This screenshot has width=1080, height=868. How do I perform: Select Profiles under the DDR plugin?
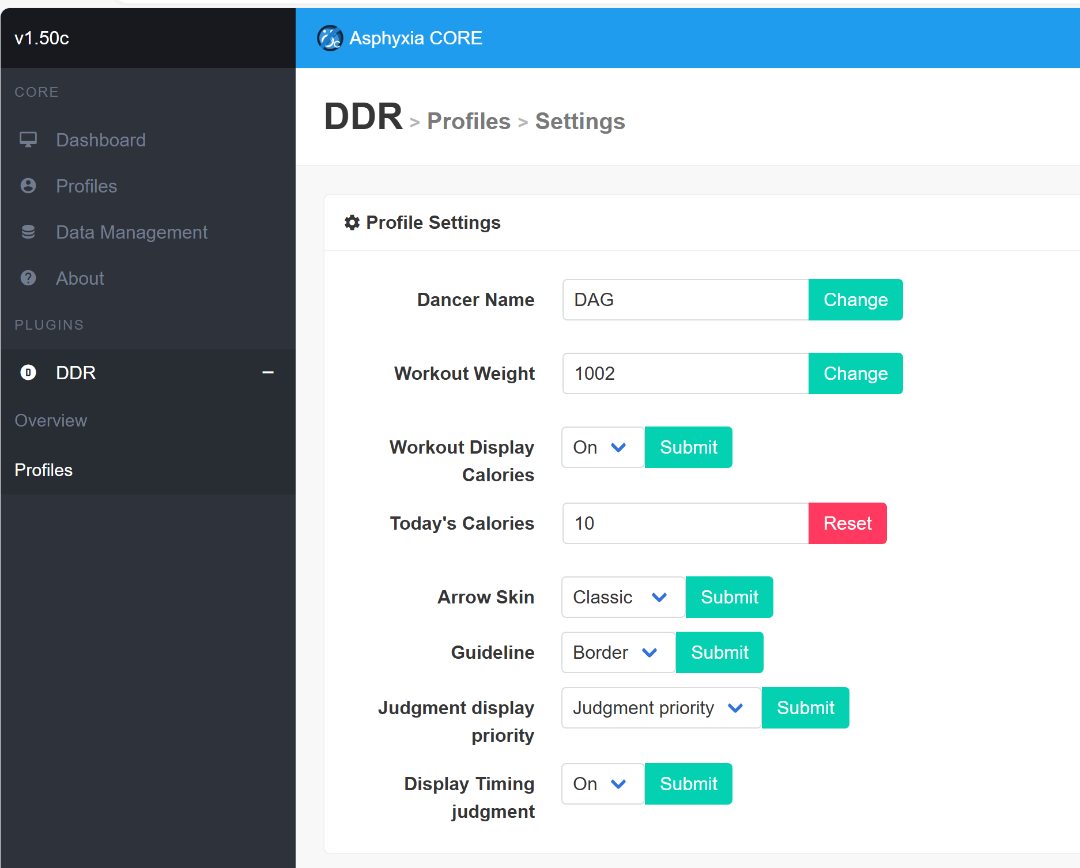[x=44, y=470]
